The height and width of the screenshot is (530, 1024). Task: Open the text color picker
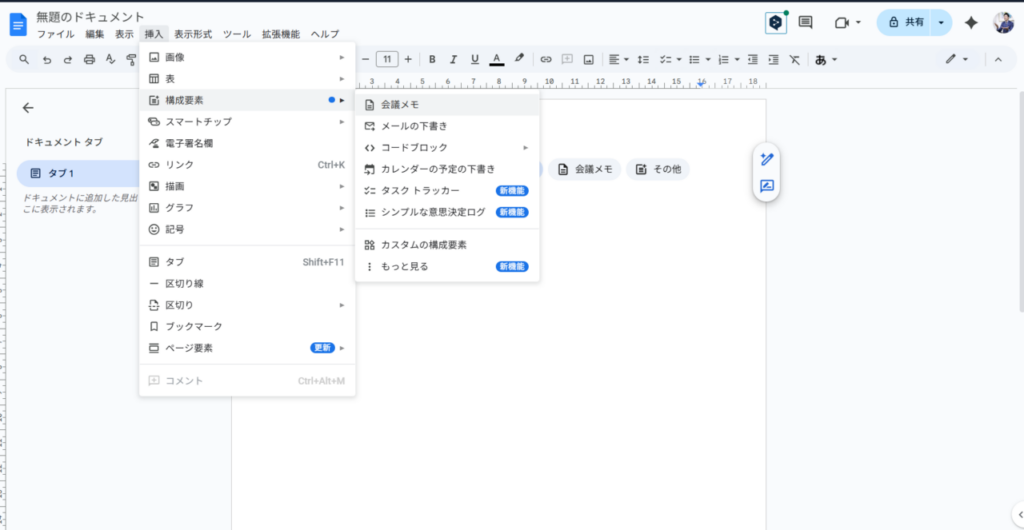(x=497, y=59)
